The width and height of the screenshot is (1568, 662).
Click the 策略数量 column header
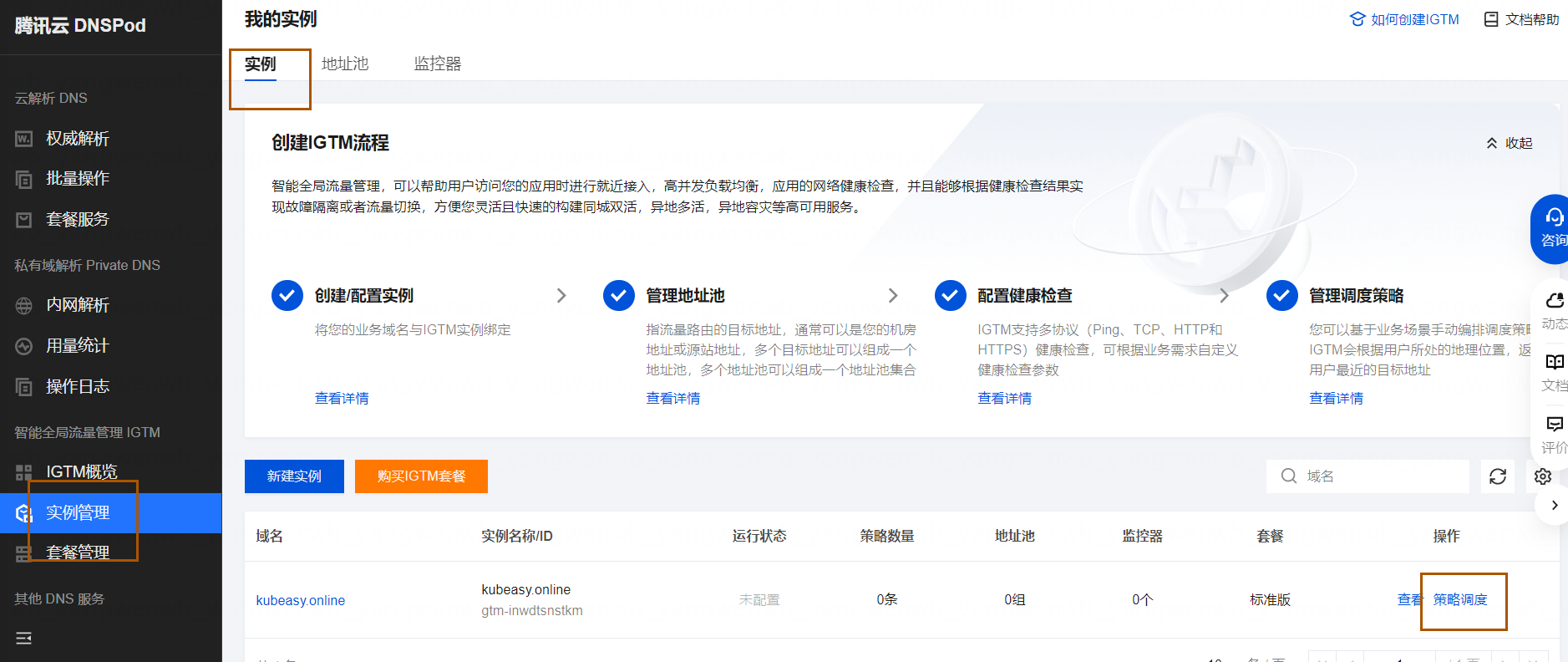point(887,536)
